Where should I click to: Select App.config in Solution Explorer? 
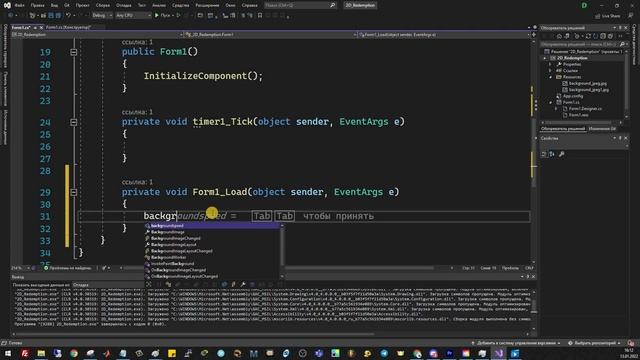pos(572,96)
